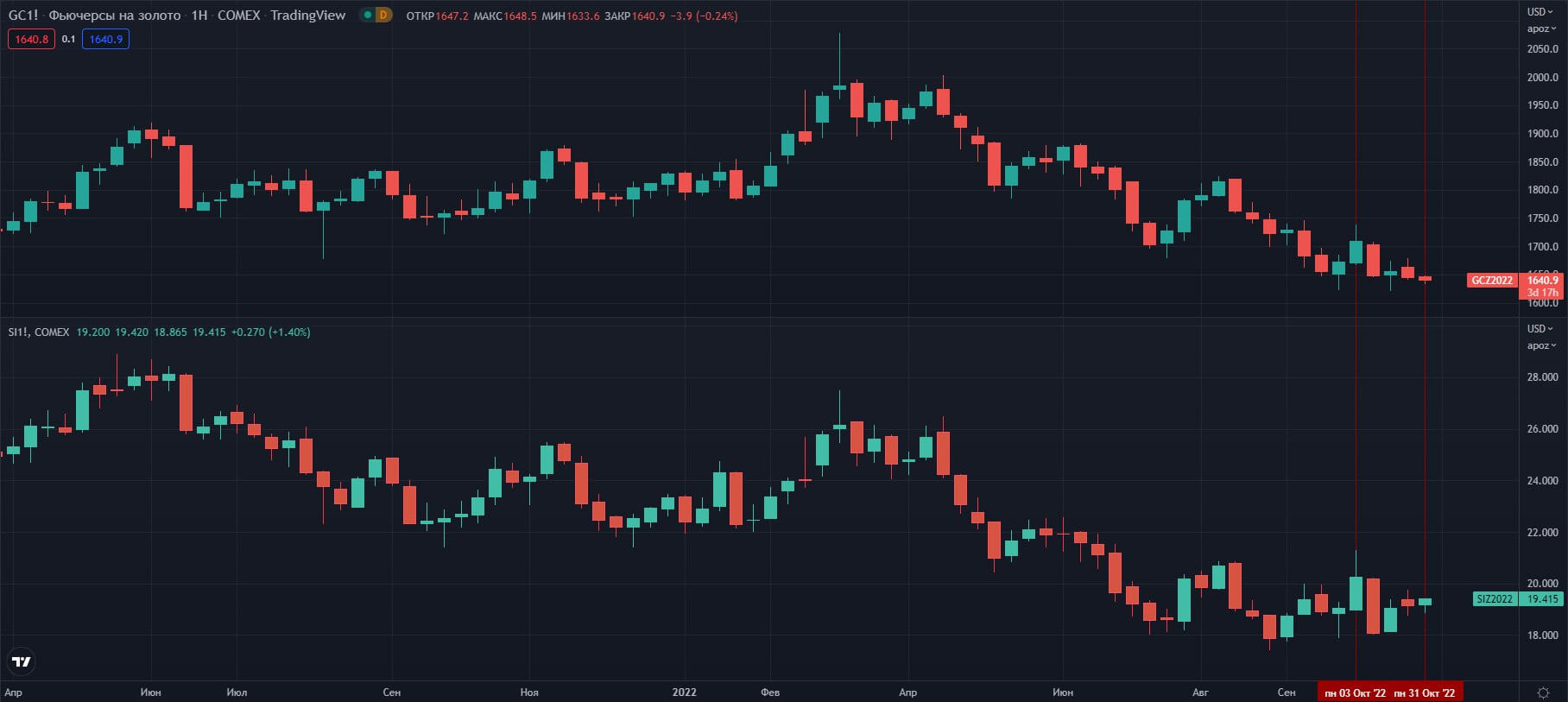
Task: Click the МАКС 1648.5 high value
Action: click(x=504, y=16)
